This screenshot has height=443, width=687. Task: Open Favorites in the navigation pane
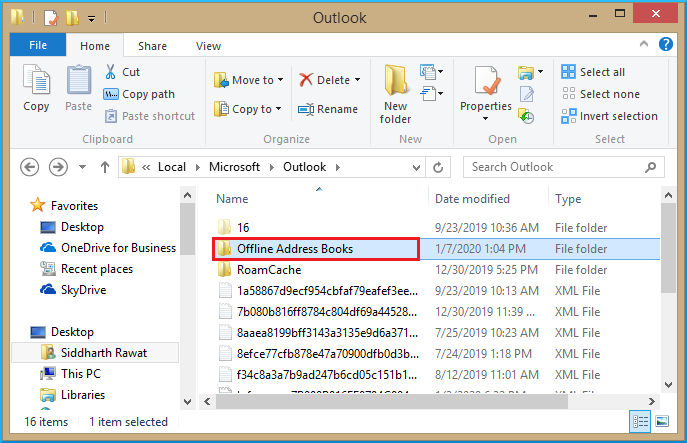click(x=64, y=206)
